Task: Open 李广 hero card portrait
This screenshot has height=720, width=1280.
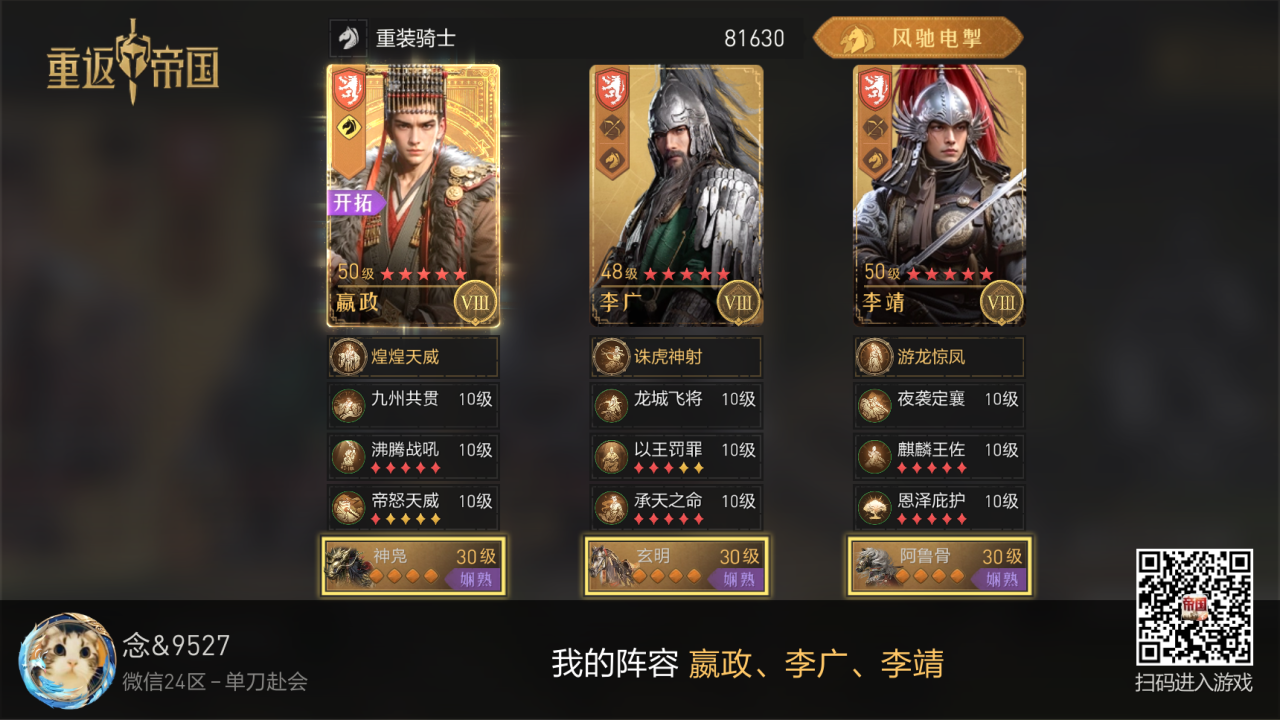Action: [x=676, y=195]
